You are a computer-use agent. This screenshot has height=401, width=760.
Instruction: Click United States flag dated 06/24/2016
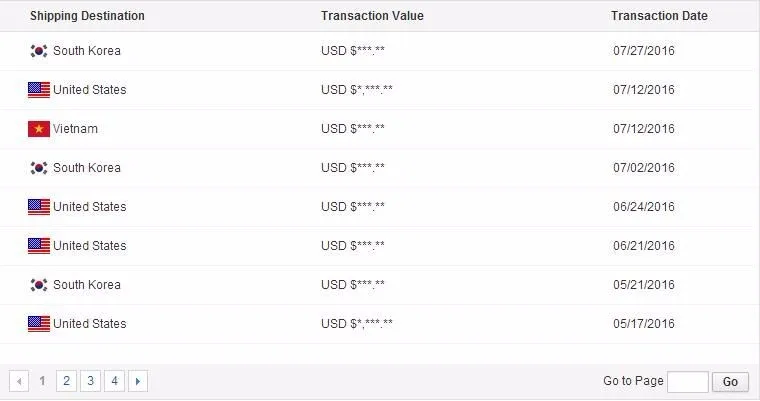tap(39, 207)
